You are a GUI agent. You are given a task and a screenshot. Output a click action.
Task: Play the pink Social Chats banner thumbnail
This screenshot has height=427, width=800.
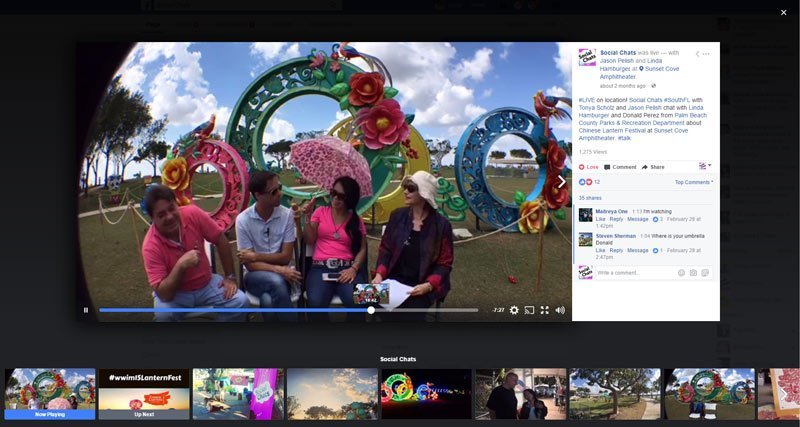238,394
